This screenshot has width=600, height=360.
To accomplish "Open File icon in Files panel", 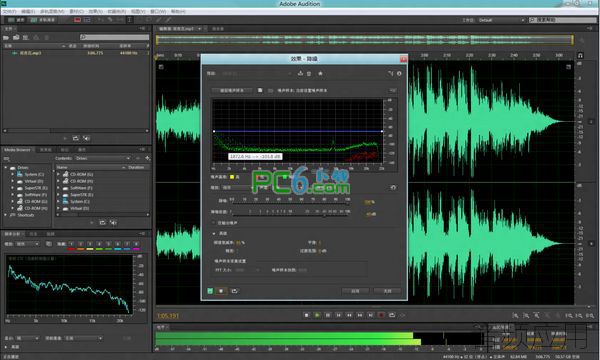I will (6, 37).
